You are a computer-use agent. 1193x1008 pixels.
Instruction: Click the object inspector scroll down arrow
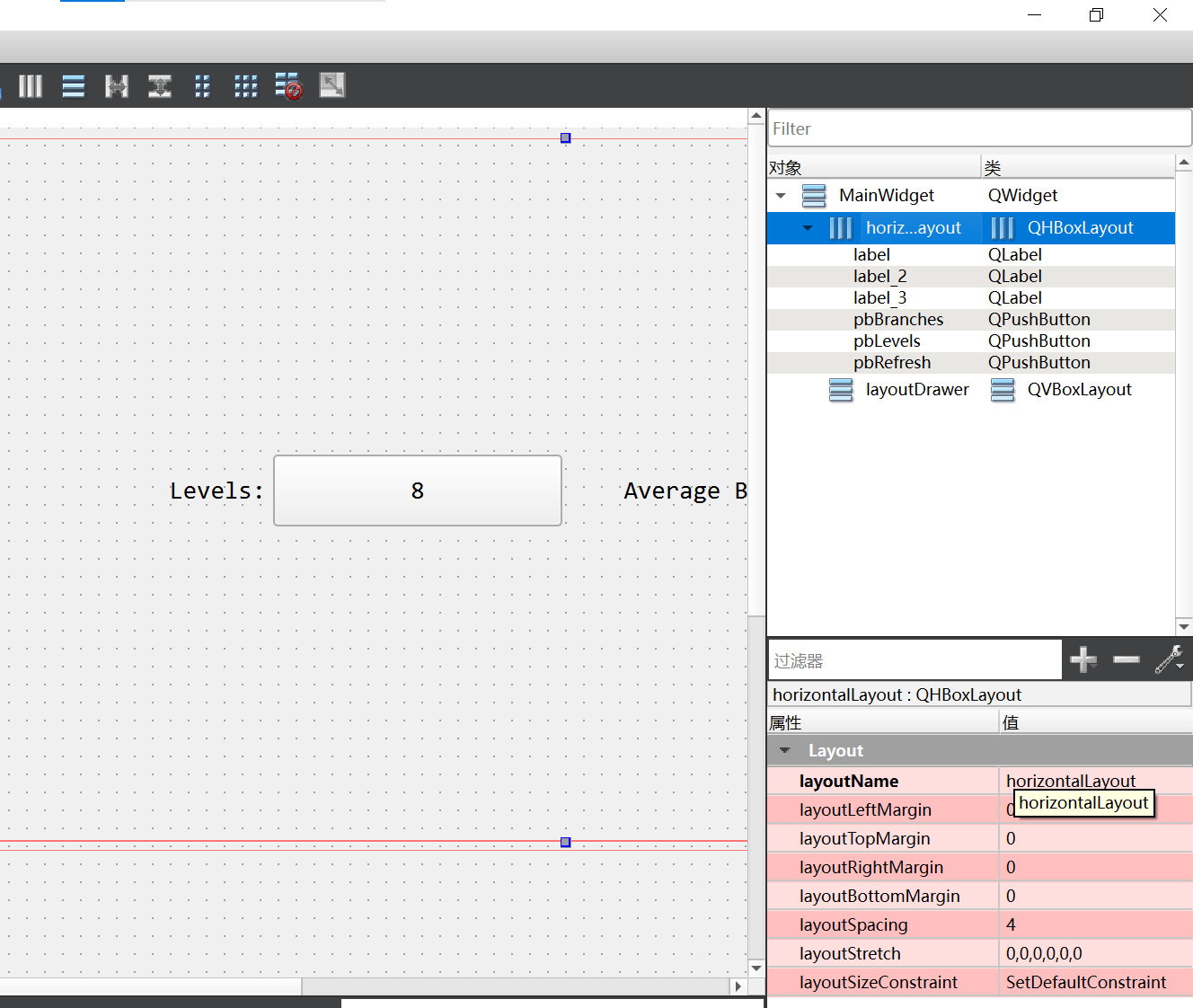coord(1184,627)
